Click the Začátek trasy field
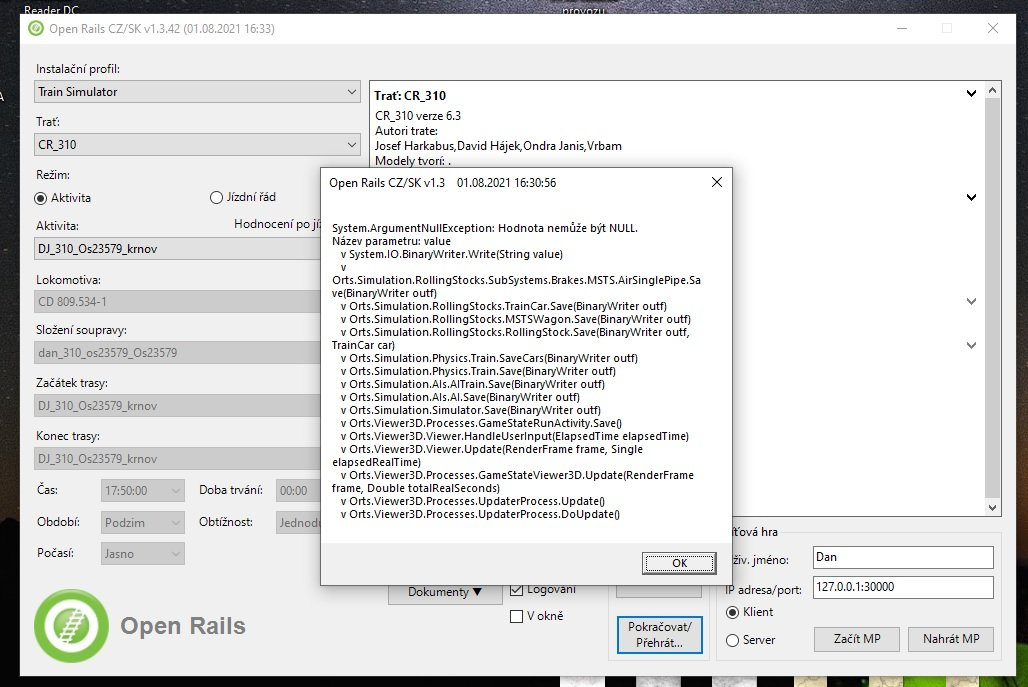The height and width of the screenshot is (687, 1028). [177, 406]
